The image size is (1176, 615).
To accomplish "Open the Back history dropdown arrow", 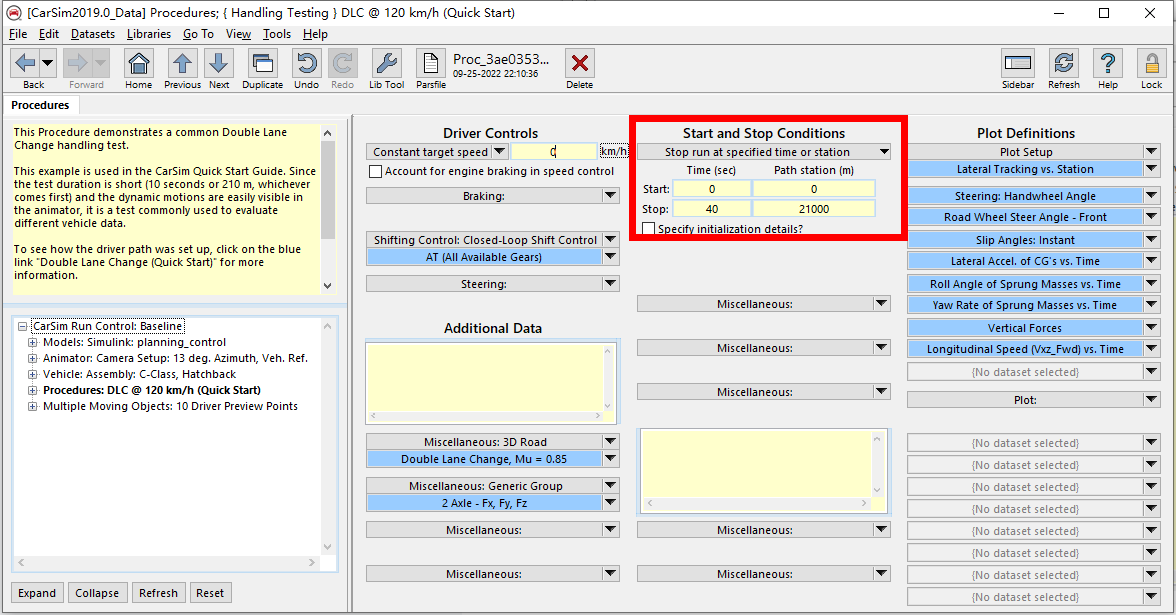I will click(x=47, y=63).
